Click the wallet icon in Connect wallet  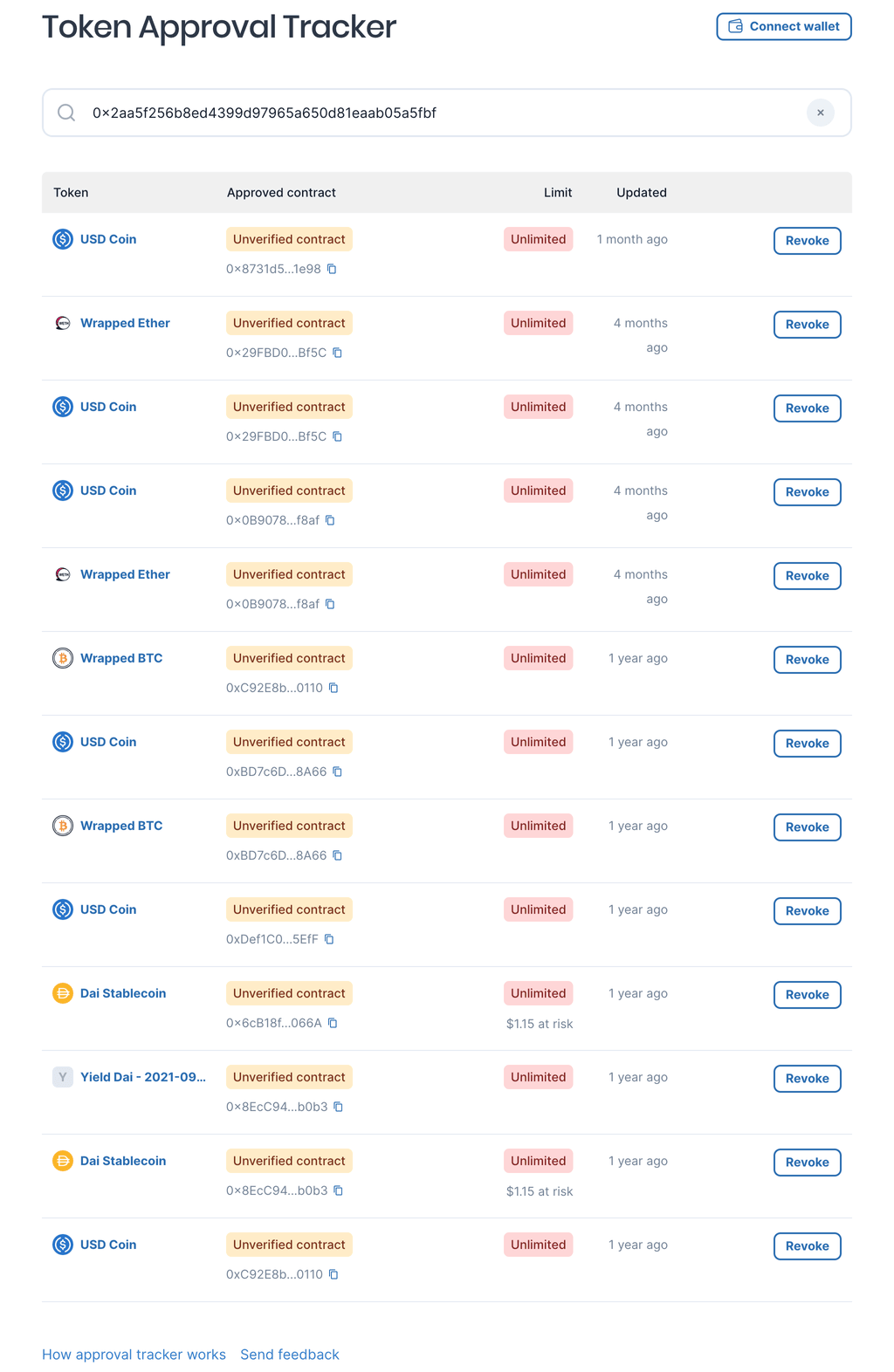(x=733, y=26)
